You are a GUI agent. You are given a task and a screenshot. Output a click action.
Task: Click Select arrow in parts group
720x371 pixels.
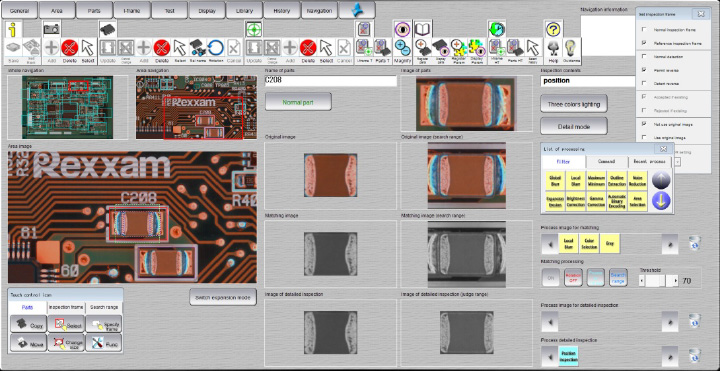(180, 51)
